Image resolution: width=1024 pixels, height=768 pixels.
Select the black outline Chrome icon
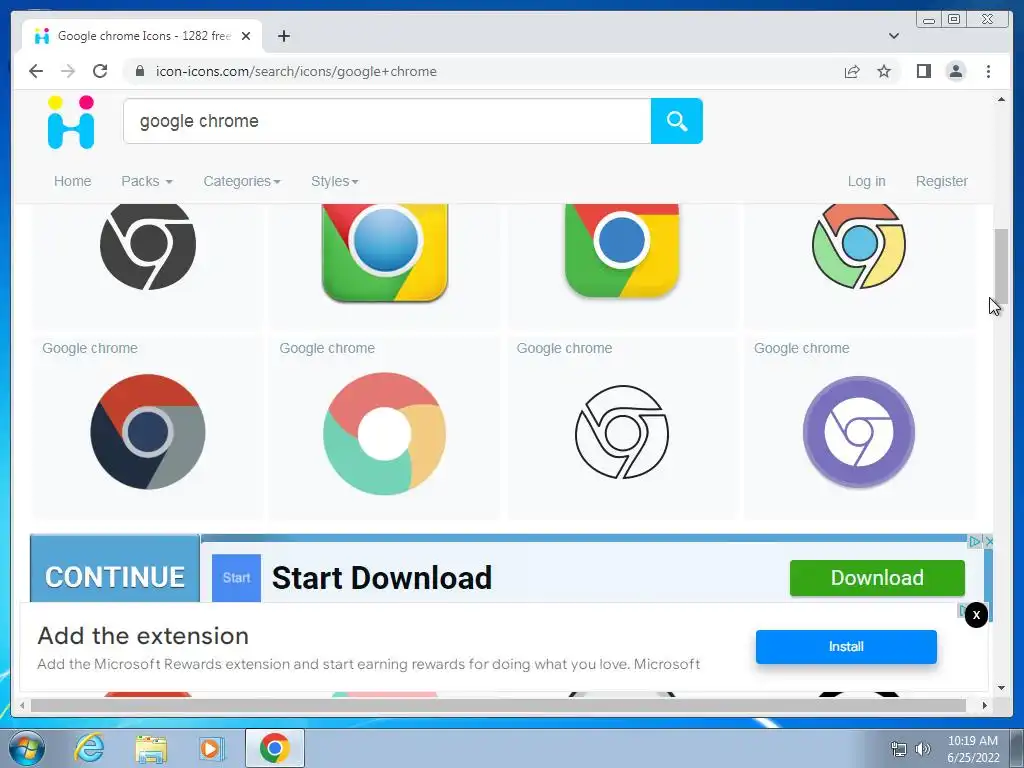point(622,432)
